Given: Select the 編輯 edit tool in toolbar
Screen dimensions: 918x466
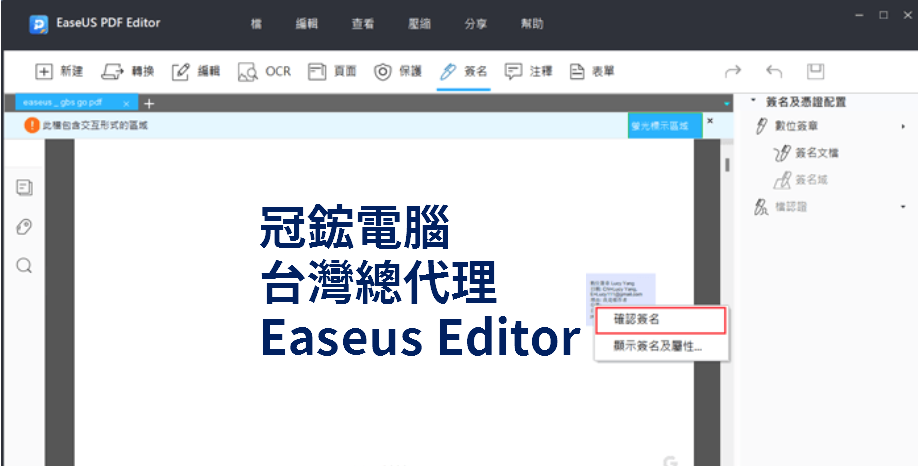Looking at the screenshot, I should (196, 71).
